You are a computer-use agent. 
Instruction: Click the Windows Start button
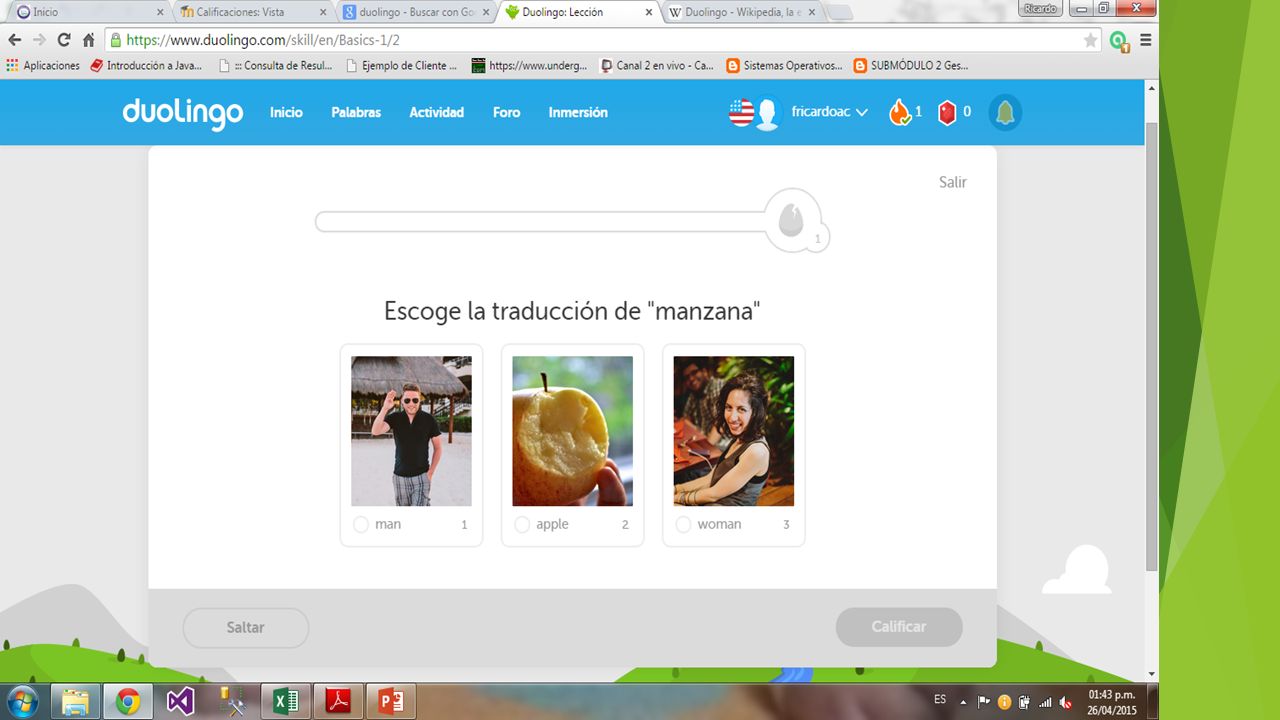point(23,702)
